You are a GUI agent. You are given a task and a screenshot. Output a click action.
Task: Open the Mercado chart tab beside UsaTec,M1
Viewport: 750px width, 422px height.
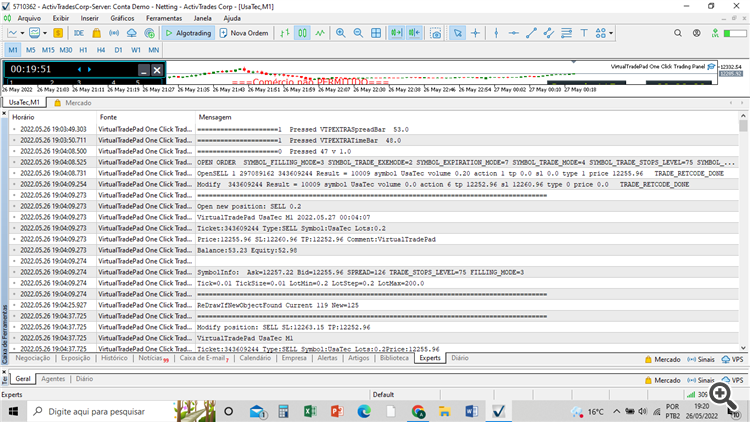pyautogui.click(x=73, y=103)
